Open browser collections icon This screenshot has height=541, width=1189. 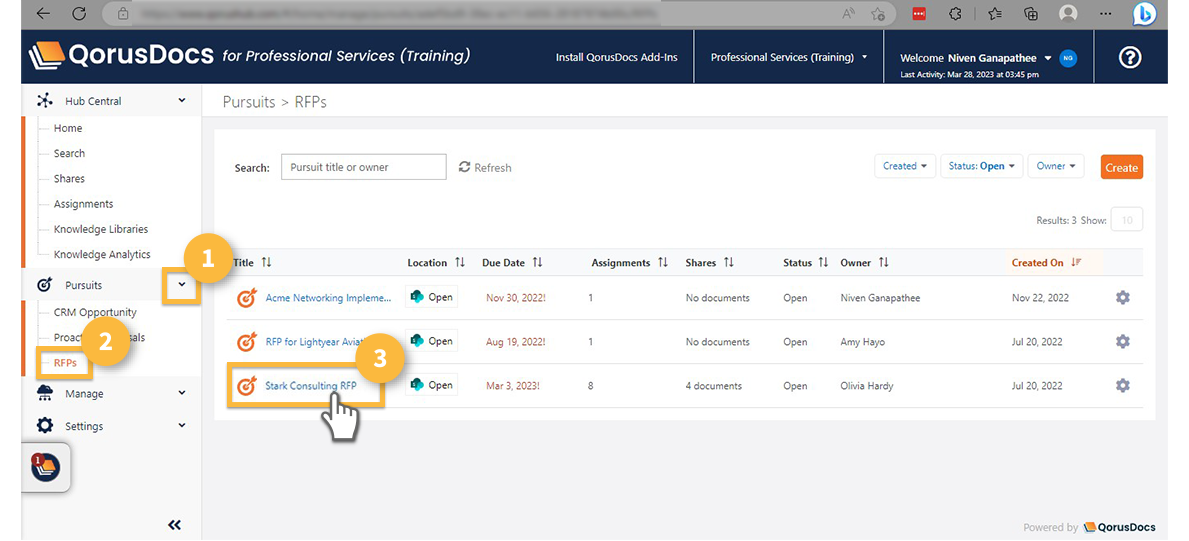tap(1031, 14)
